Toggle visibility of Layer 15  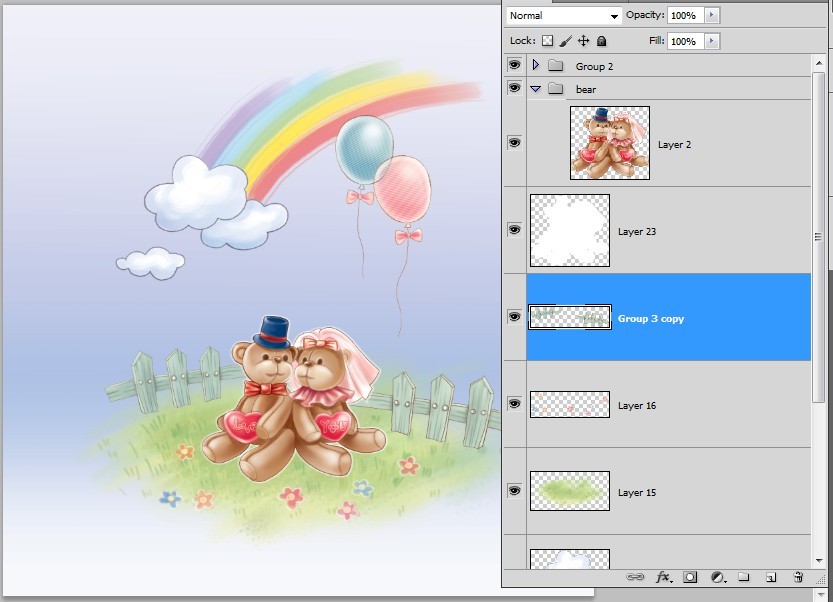point(514,490)
